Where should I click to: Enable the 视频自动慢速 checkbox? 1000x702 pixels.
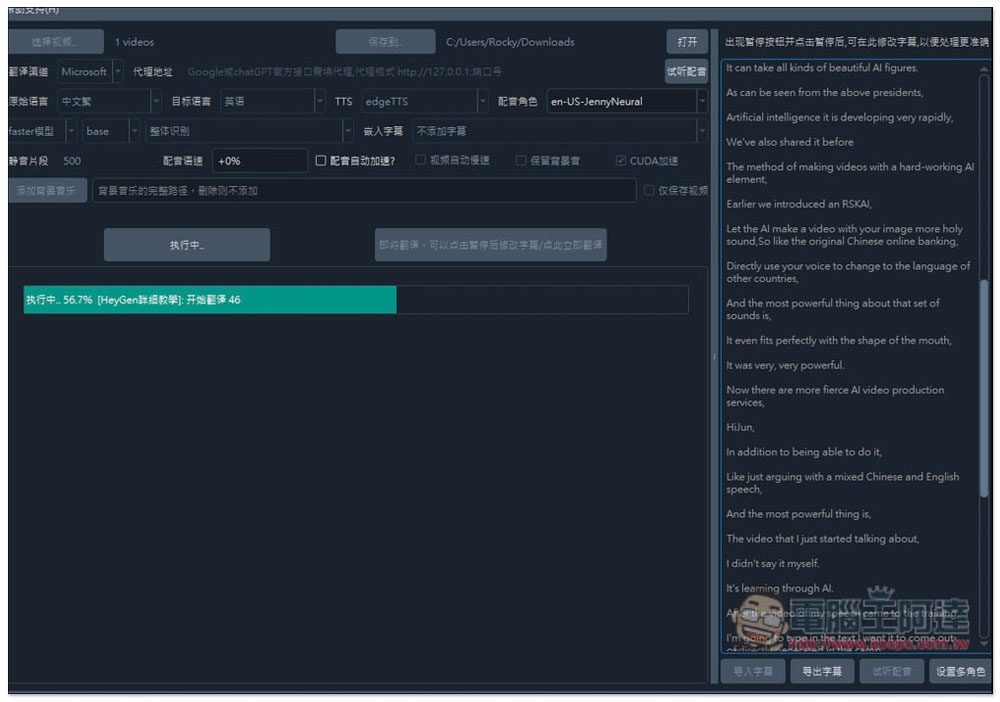click(x=420, y=160)
